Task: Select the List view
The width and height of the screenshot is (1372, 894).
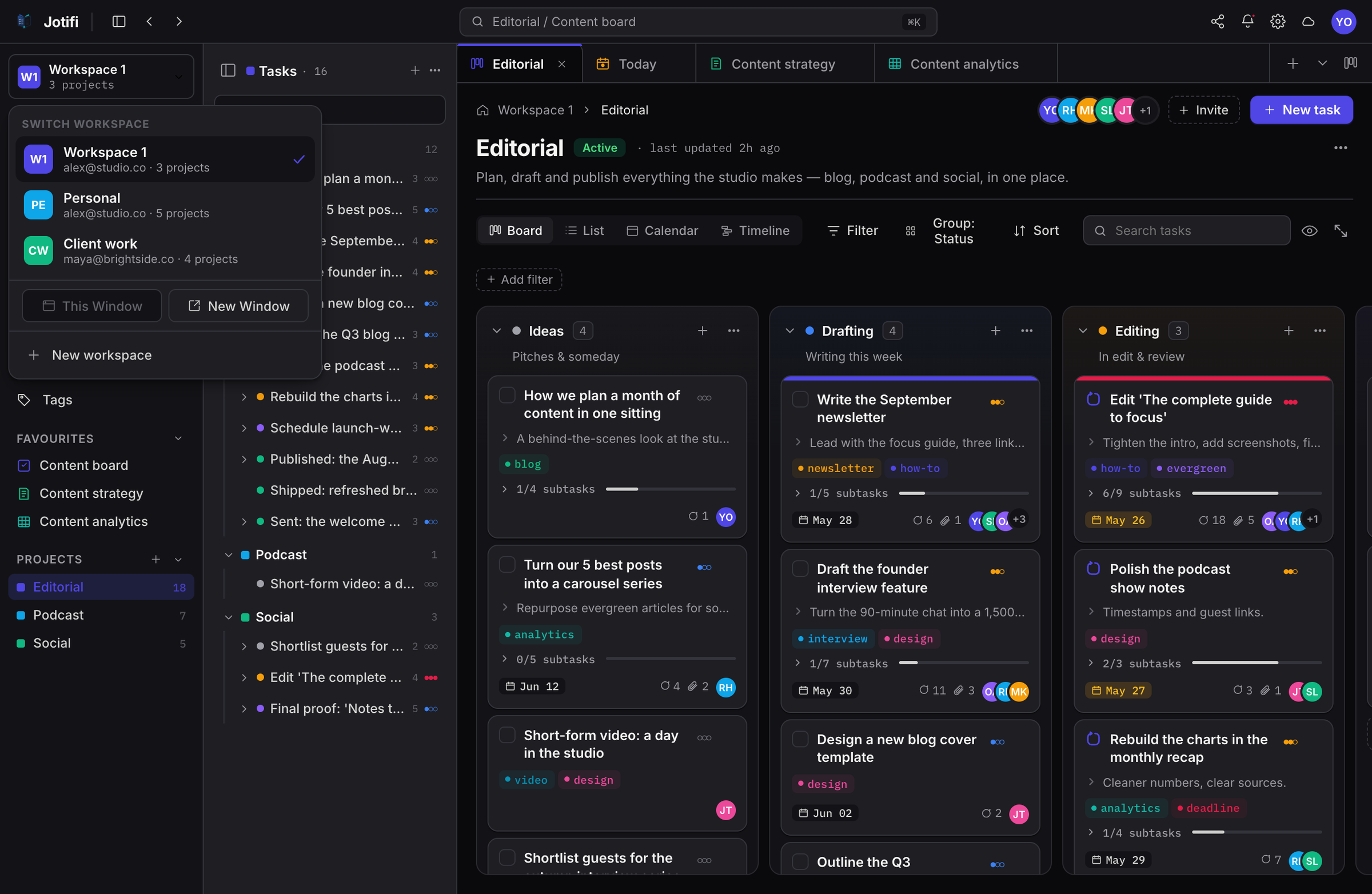Action: tap(585, 230)
